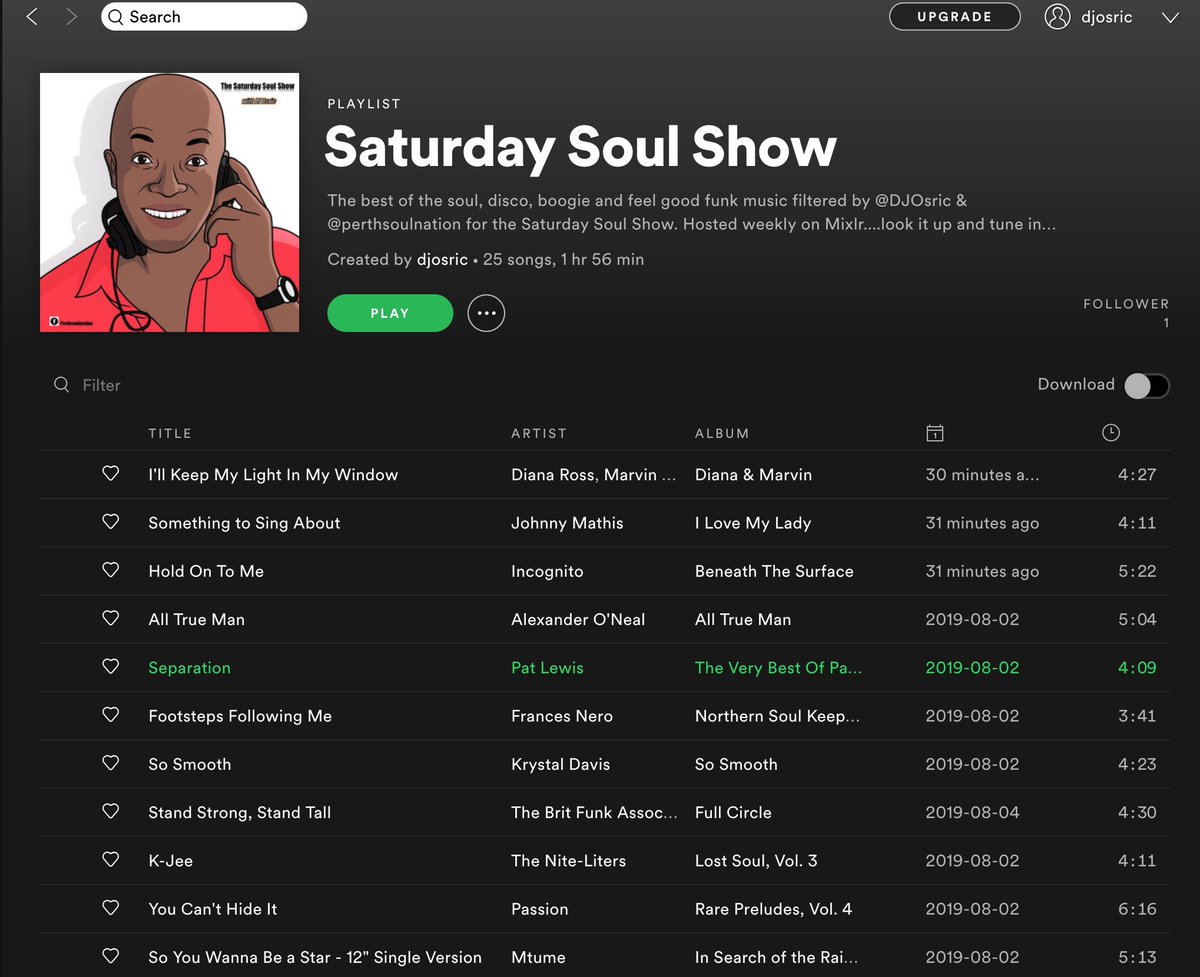Open artist Alexander O'Neal
1200x977 pixels.
click(x=578, y=620)
